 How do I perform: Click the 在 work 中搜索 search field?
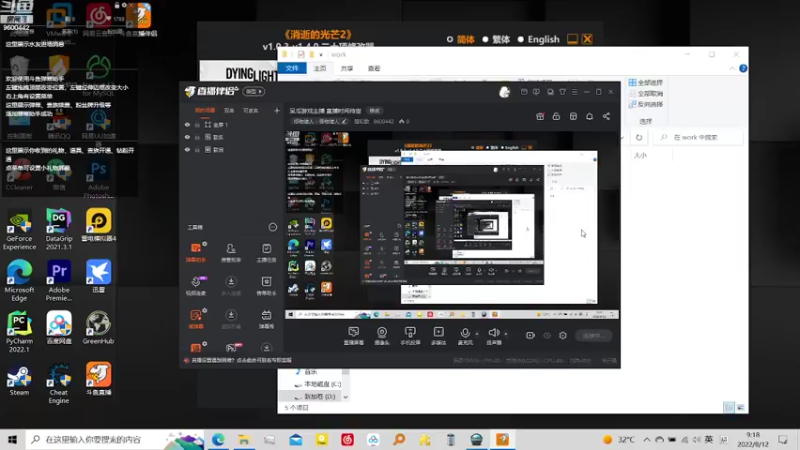click(698, 137)
